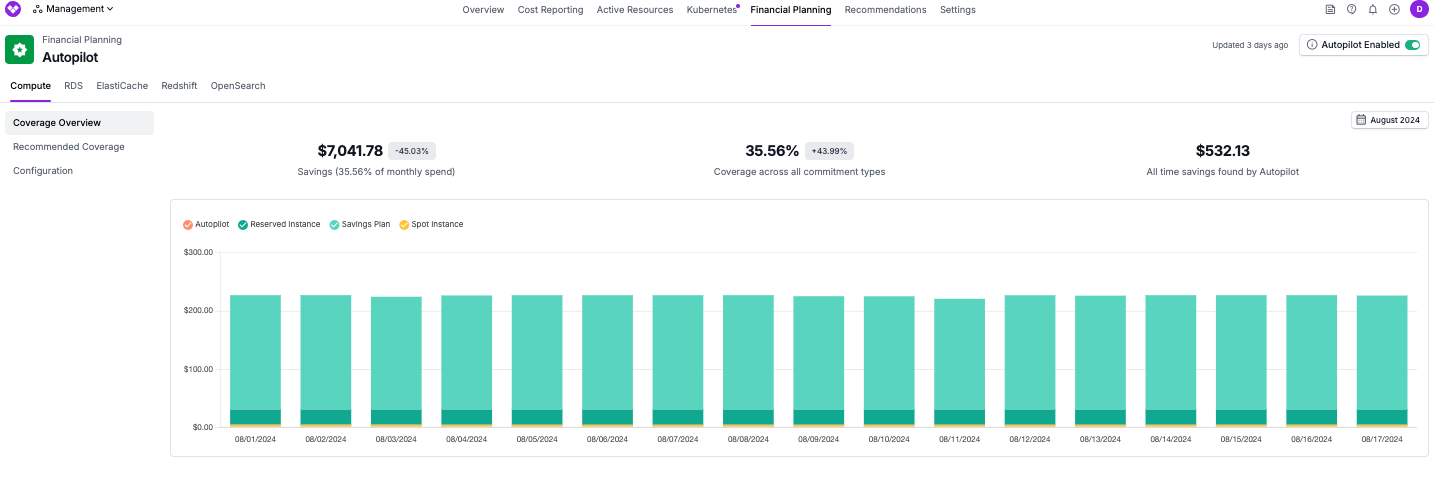Viewport: 1434px width, 501px height.
Task: Click the Coverage across all commitment types caption
Action: coord(799,172)
